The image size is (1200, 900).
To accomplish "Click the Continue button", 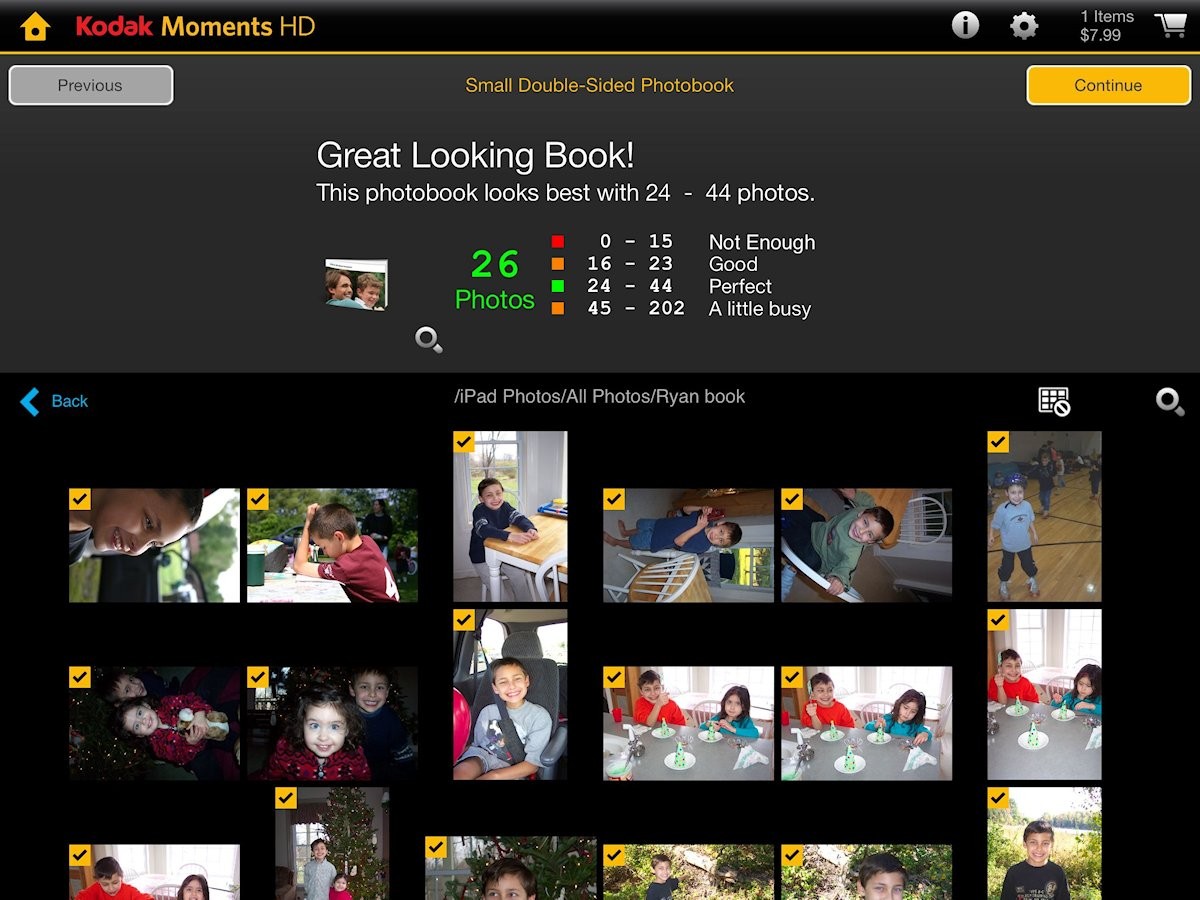I will [x=1108, y=85].
